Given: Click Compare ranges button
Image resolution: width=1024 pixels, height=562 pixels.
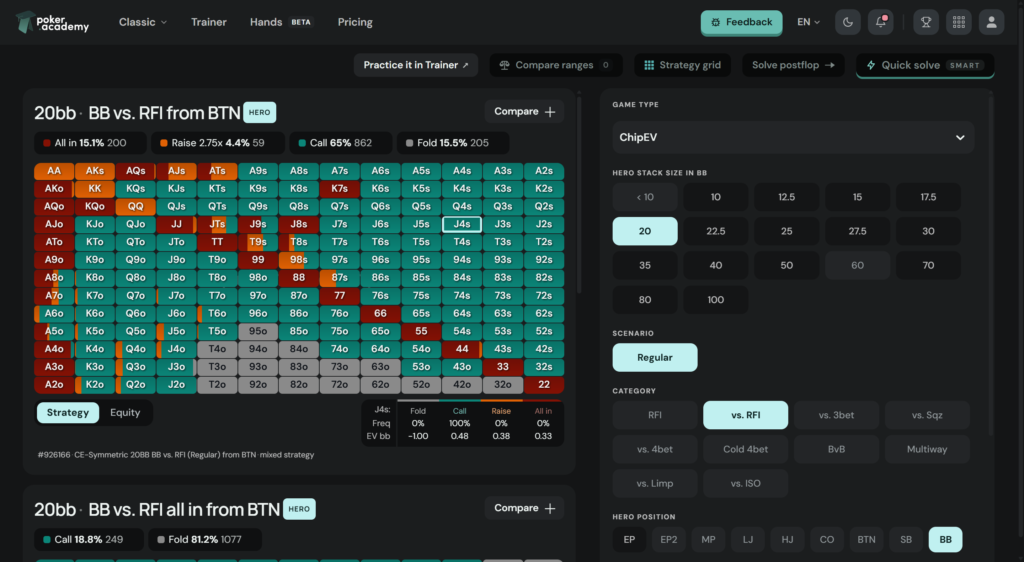Looking at the screenshot, I should [555, 65].
